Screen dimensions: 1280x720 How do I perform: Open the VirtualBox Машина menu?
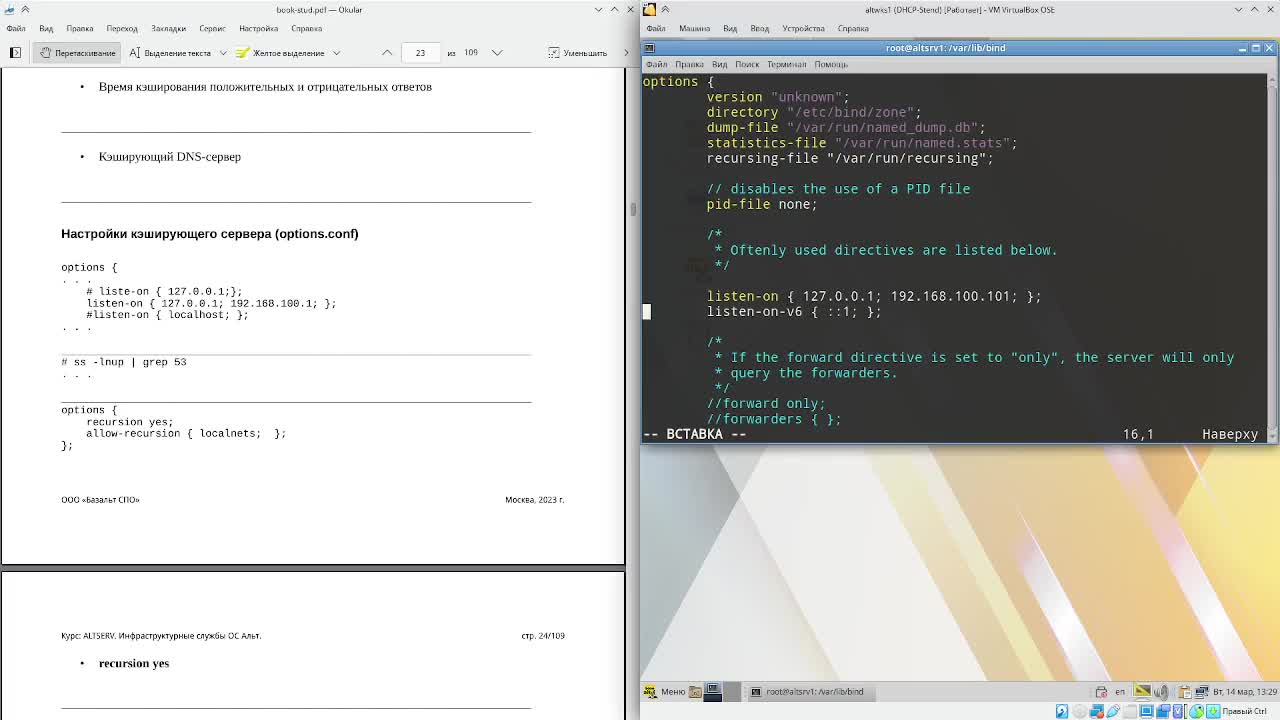[694, 28]
